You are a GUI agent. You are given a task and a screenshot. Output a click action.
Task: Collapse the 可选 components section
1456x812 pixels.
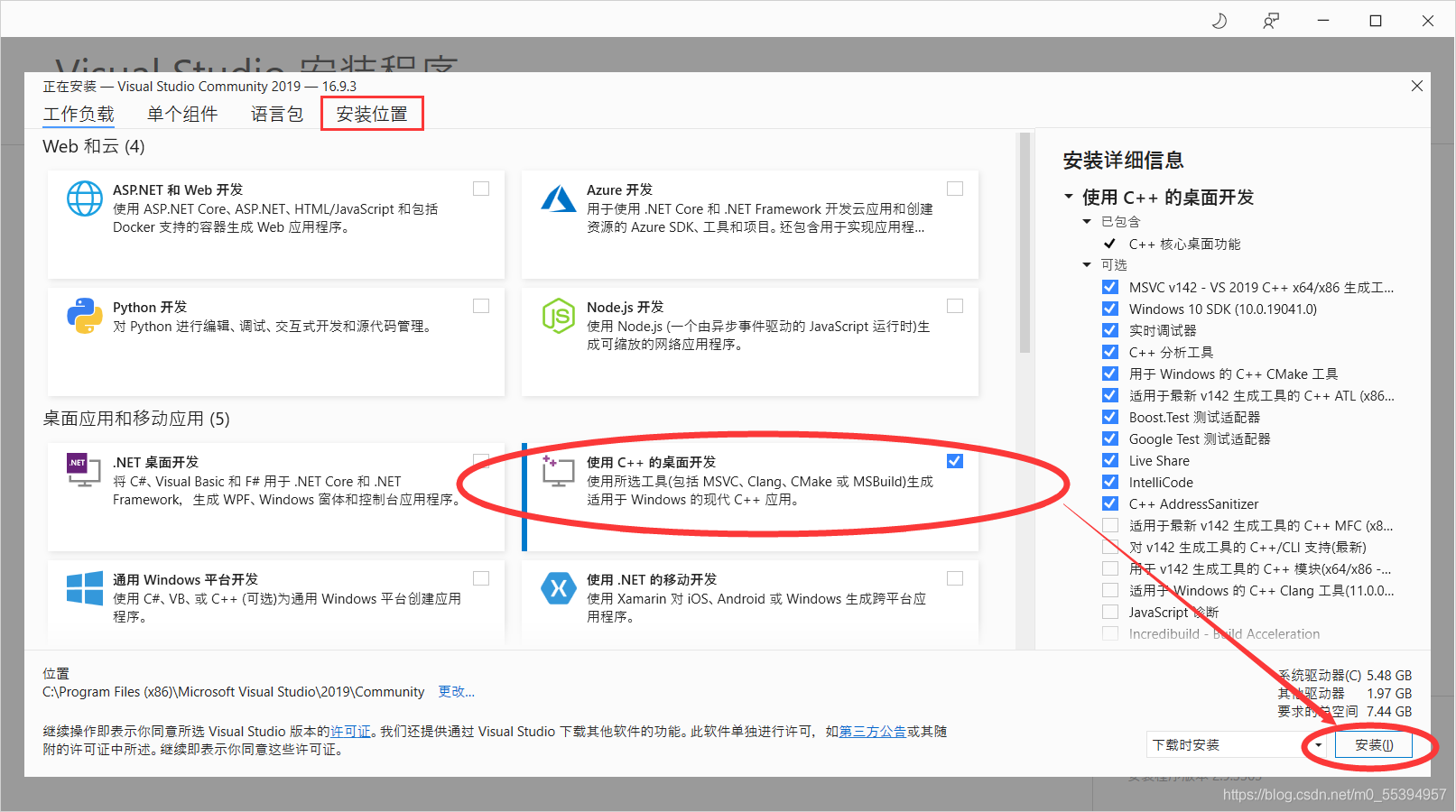click(1087, 264)
